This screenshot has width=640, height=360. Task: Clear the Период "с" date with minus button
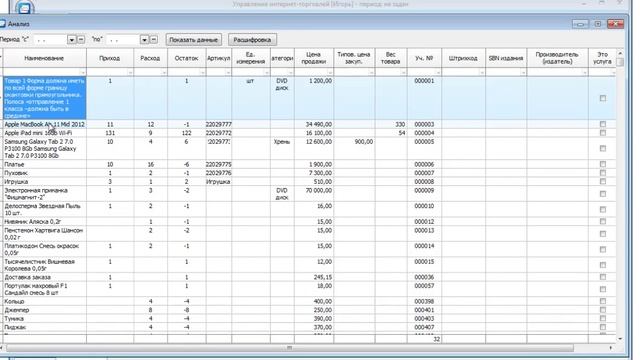pyautogui.click(x=81, y=40)
